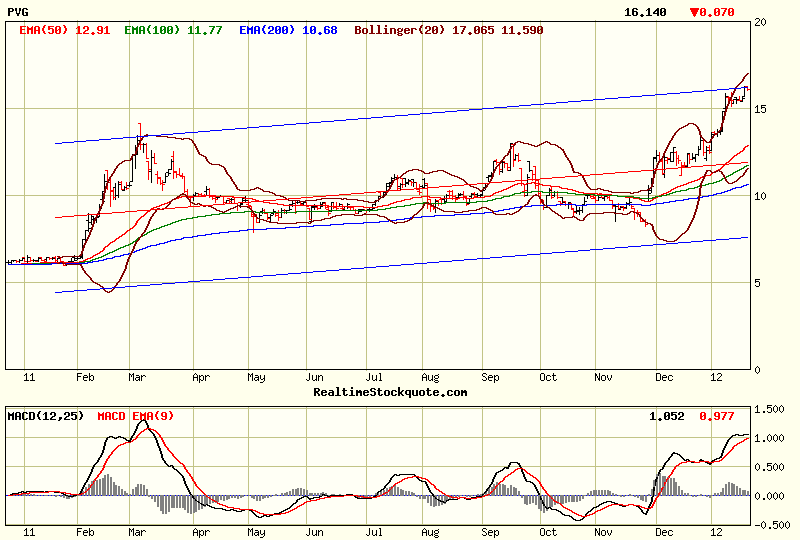Select the Jun marker on price chart axis

314,378
